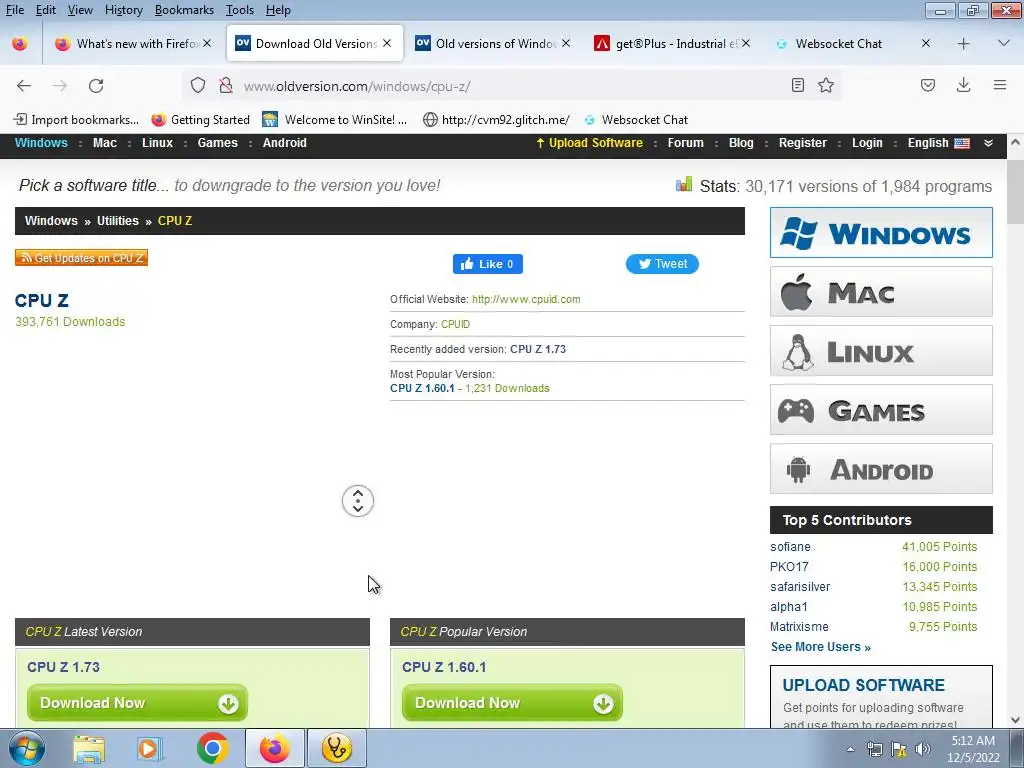The height and width of the screenshot is (768, 1024).
Task: Open tracking protection shield icon
Action: click(x=198, y=86)
